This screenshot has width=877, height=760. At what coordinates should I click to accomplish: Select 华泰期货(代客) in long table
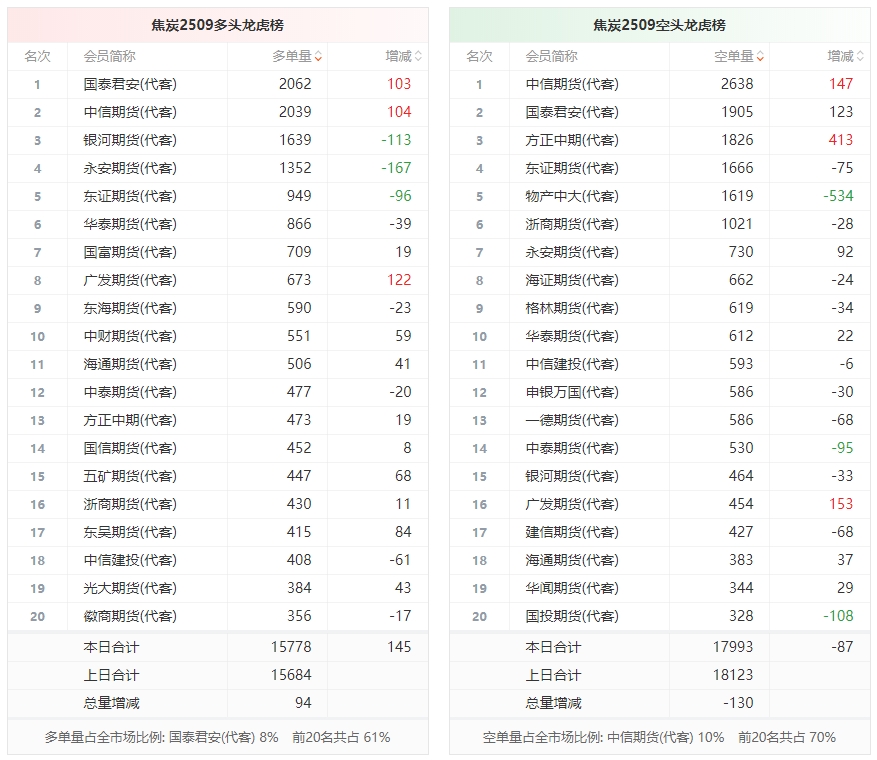point(130,224)
